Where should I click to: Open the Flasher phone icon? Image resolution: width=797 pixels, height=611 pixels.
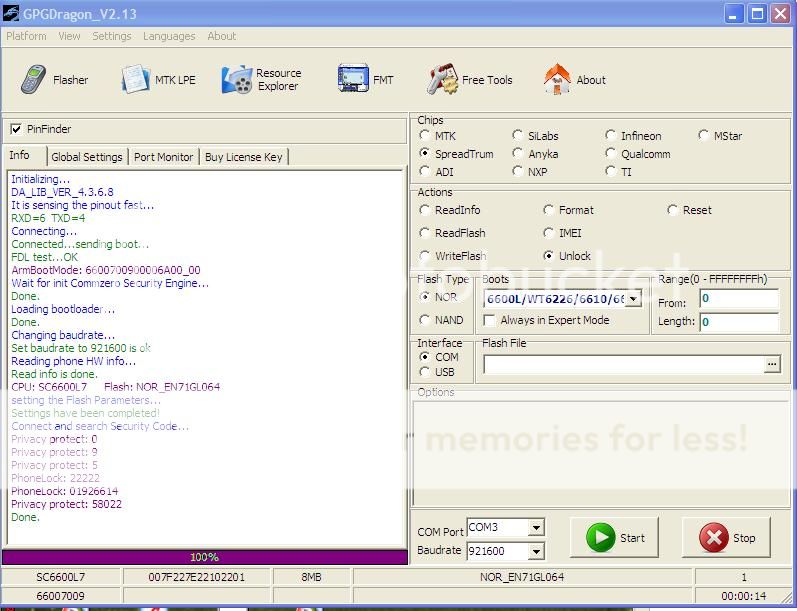(x=34, y=80)
